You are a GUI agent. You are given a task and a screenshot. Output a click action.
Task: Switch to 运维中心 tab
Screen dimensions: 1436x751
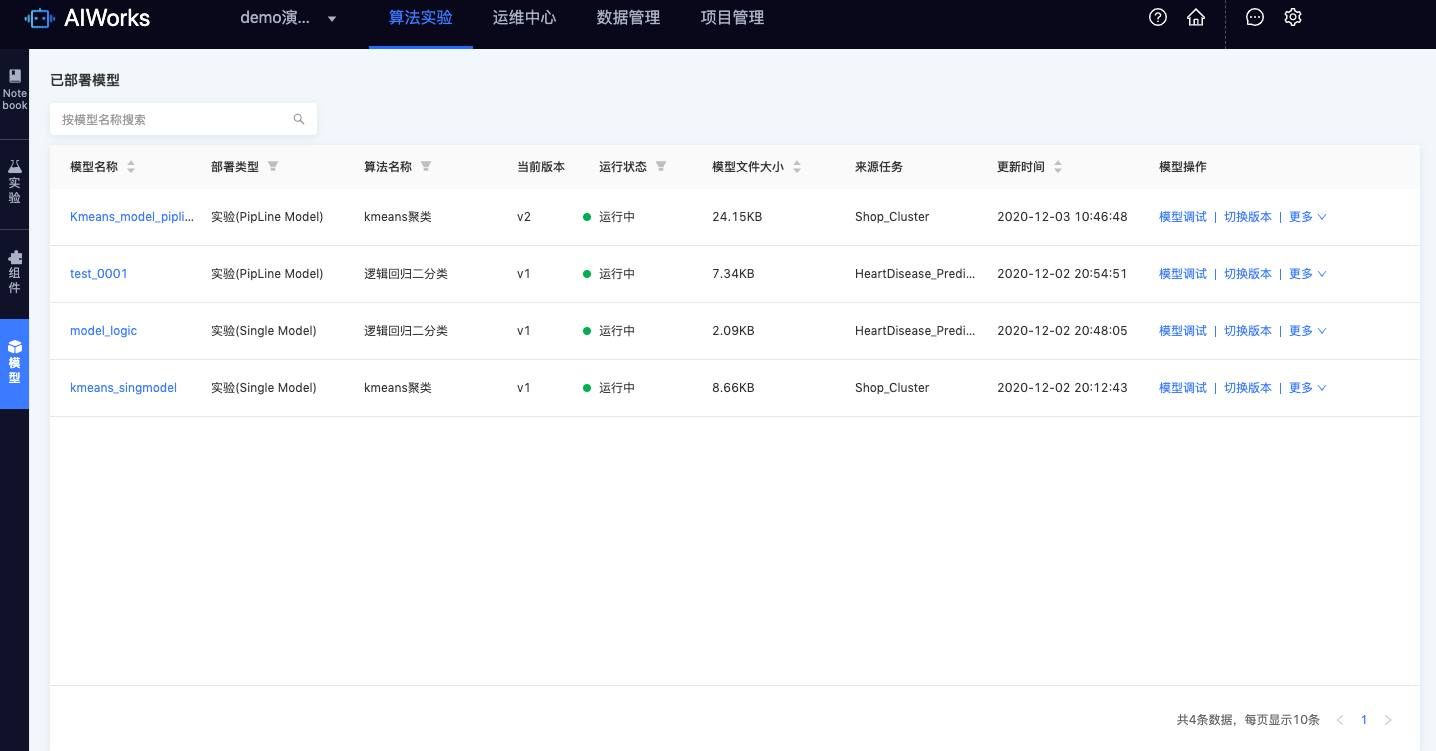(525, 18)
